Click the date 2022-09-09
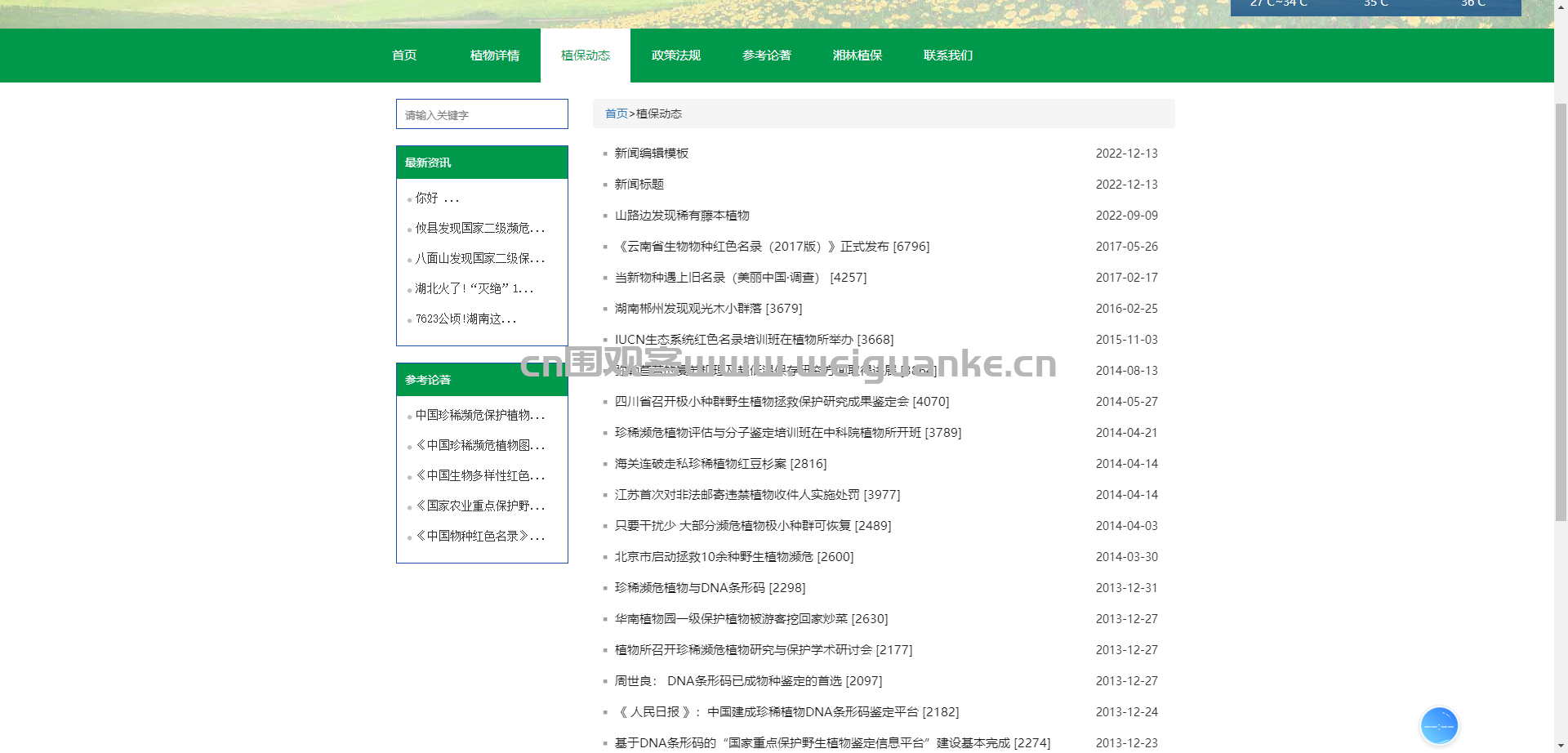This screenshot has height=753, width=1568. [x=1126, y=216]
